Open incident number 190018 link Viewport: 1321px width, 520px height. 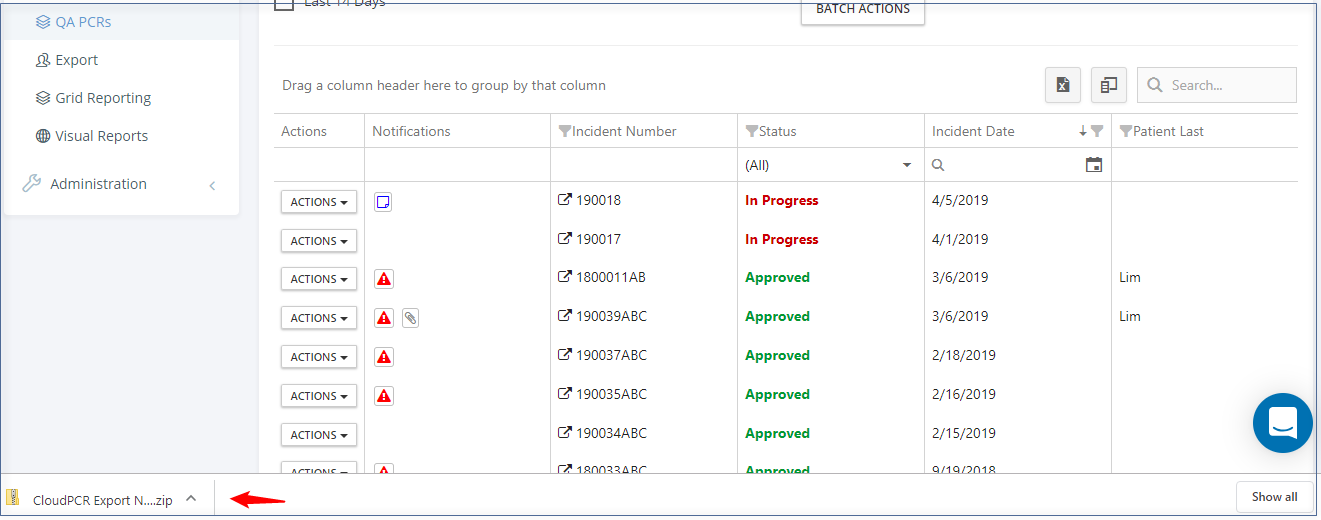tap(598, 200)
